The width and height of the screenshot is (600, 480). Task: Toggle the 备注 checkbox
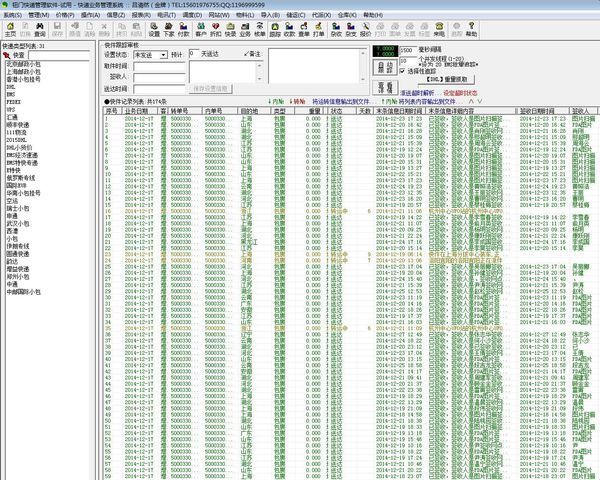point(246,54)
